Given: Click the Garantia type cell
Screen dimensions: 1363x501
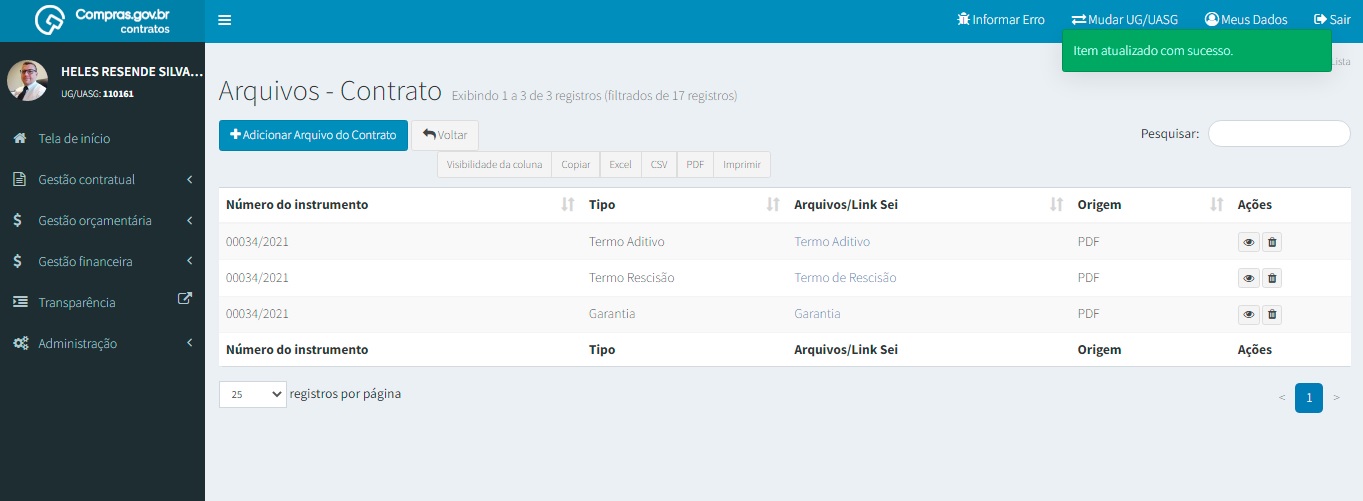Looking at the screenshot, I should point(612,314).
